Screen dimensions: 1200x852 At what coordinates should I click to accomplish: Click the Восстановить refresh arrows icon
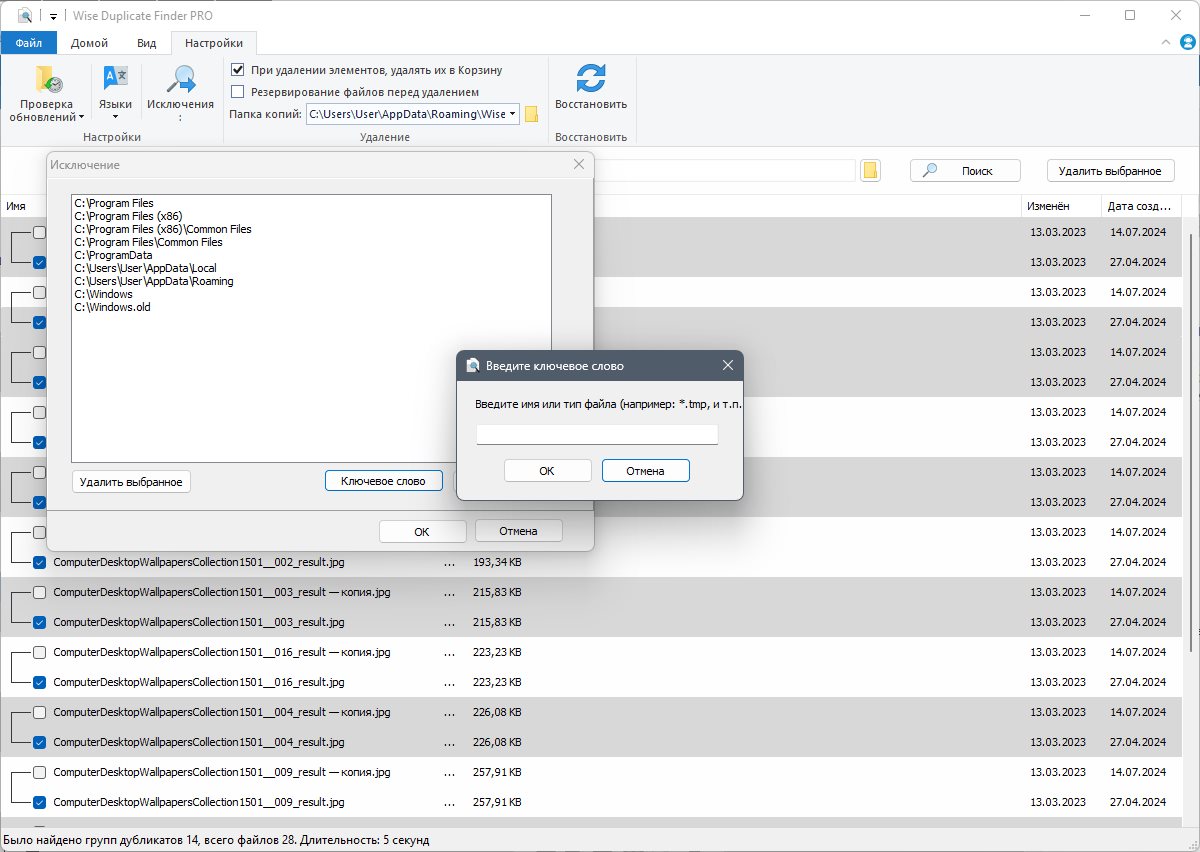click(591, 79)
